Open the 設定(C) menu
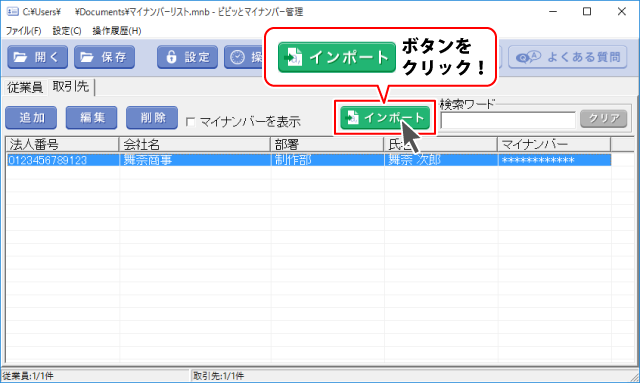This screenshot has width=640, height=383. 67,31
